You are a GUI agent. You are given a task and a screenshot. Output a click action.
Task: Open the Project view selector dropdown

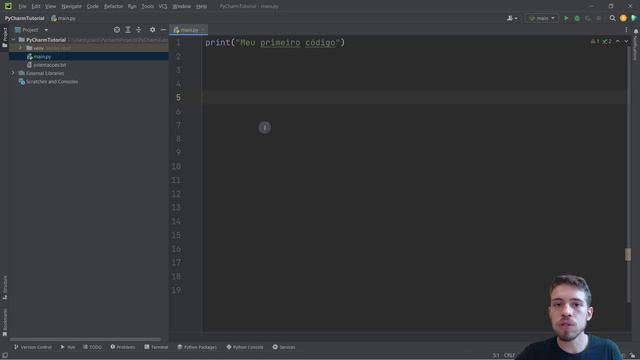(x=31, y=30)
